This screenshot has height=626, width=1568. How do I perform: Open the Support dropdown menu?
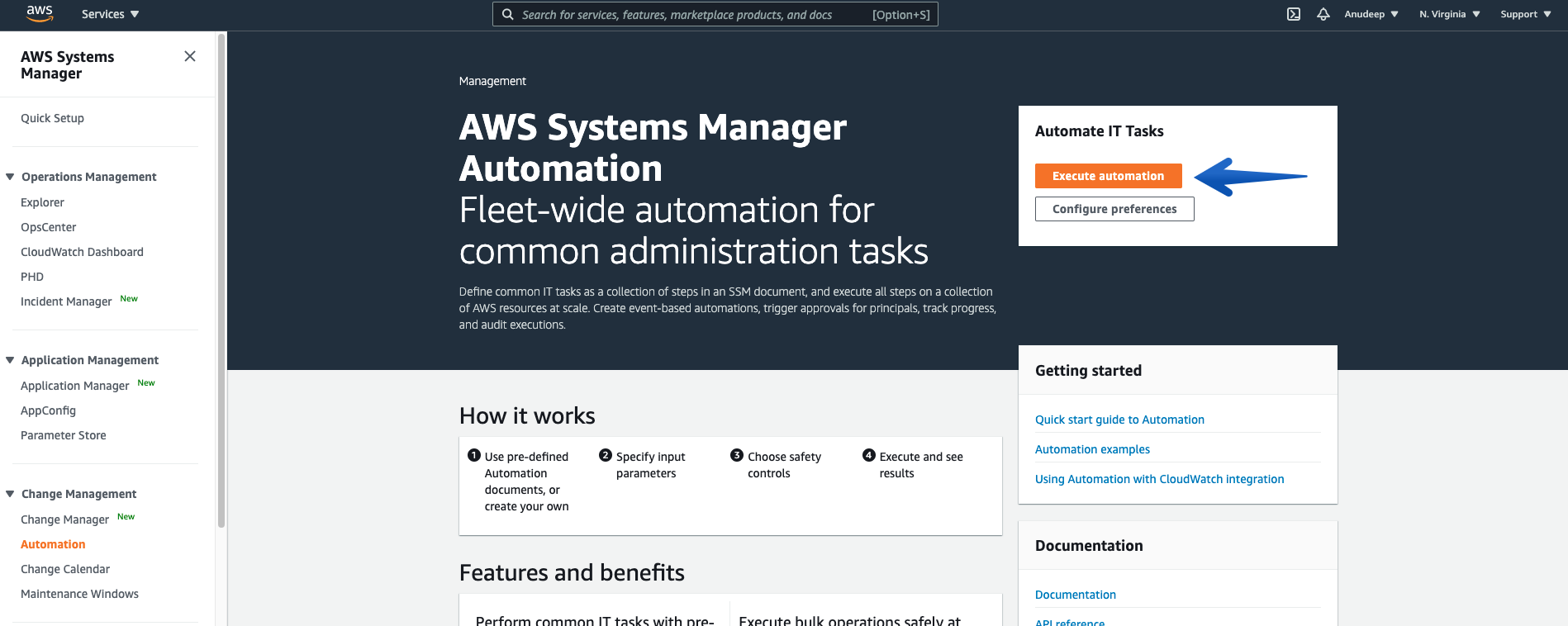click(1526, 14)
